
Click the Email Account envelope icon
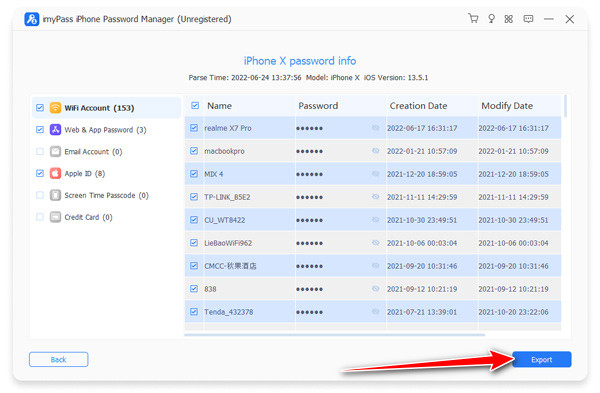click(x=55, y=152)
